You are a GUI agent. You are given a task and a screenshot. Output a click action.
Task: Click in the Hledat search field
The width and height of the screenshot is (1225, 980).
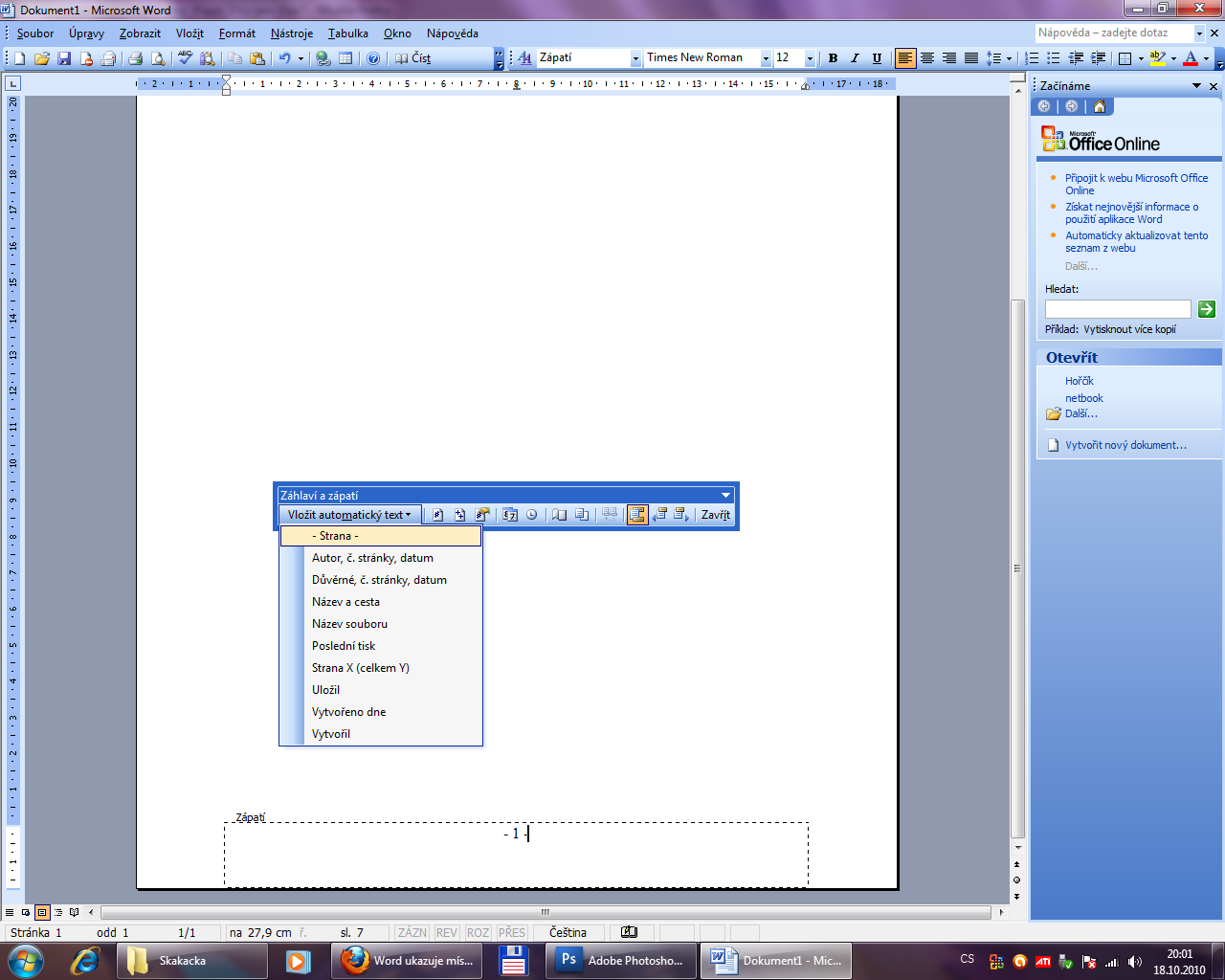1118,309
